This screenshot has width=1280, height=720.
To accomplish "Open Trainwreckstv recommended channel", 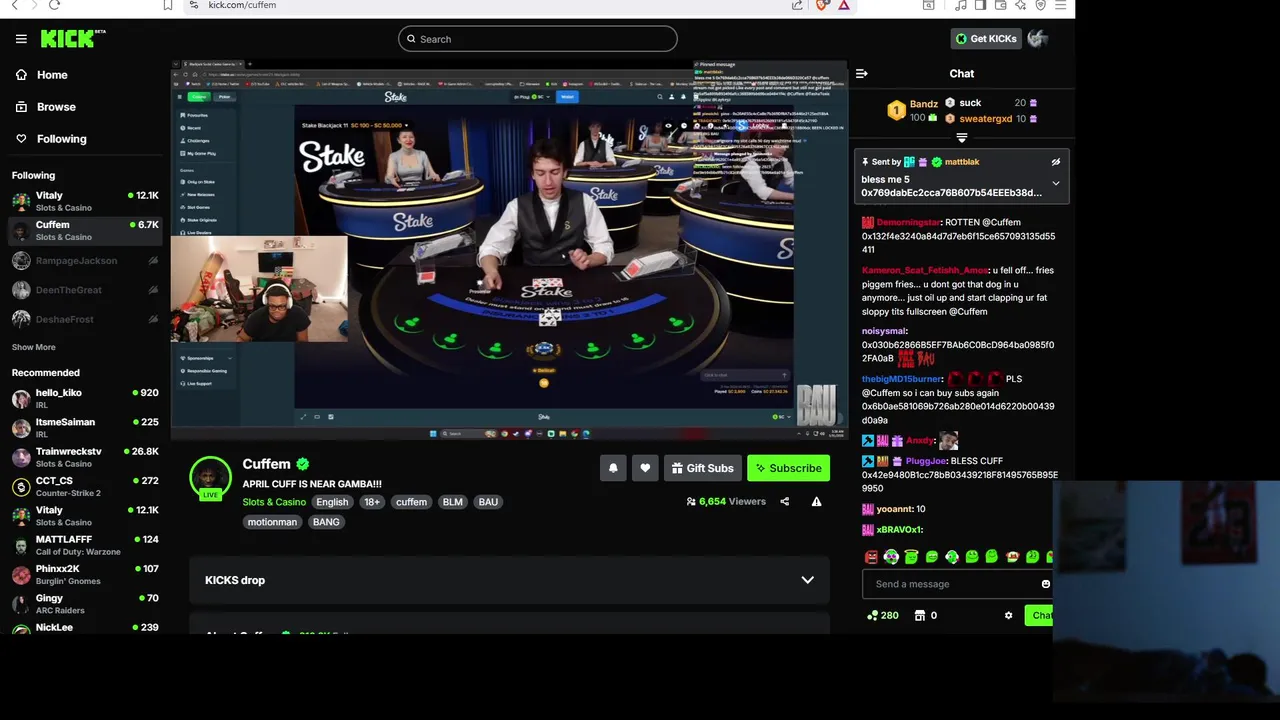I will (x=85, y=457).
